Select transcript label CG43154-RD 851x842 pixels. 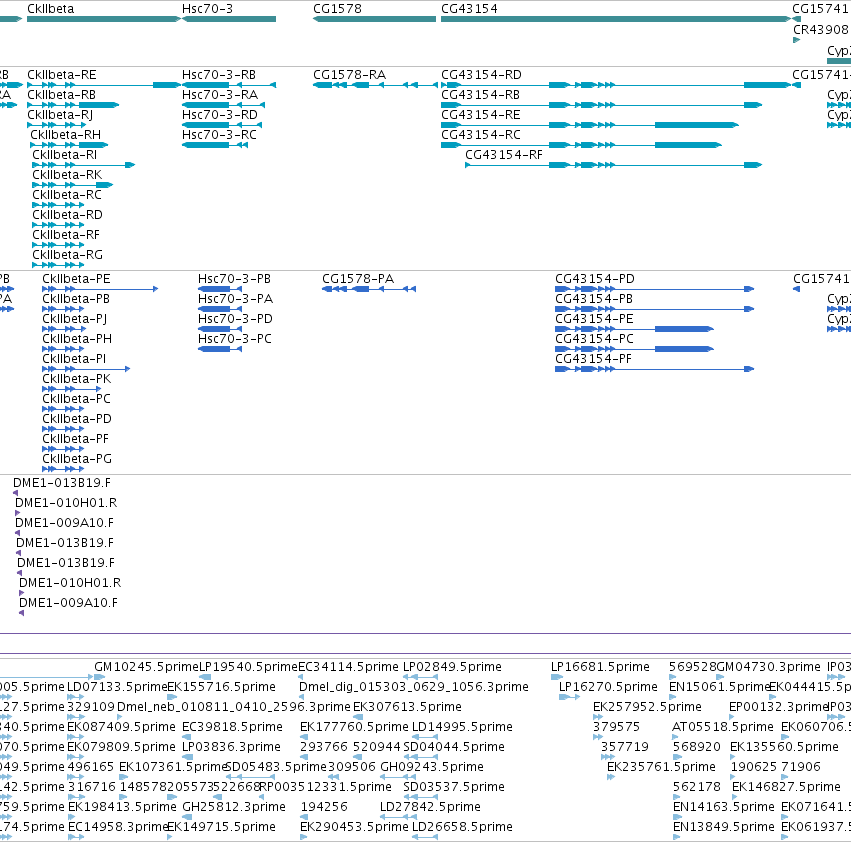[481, 75]
